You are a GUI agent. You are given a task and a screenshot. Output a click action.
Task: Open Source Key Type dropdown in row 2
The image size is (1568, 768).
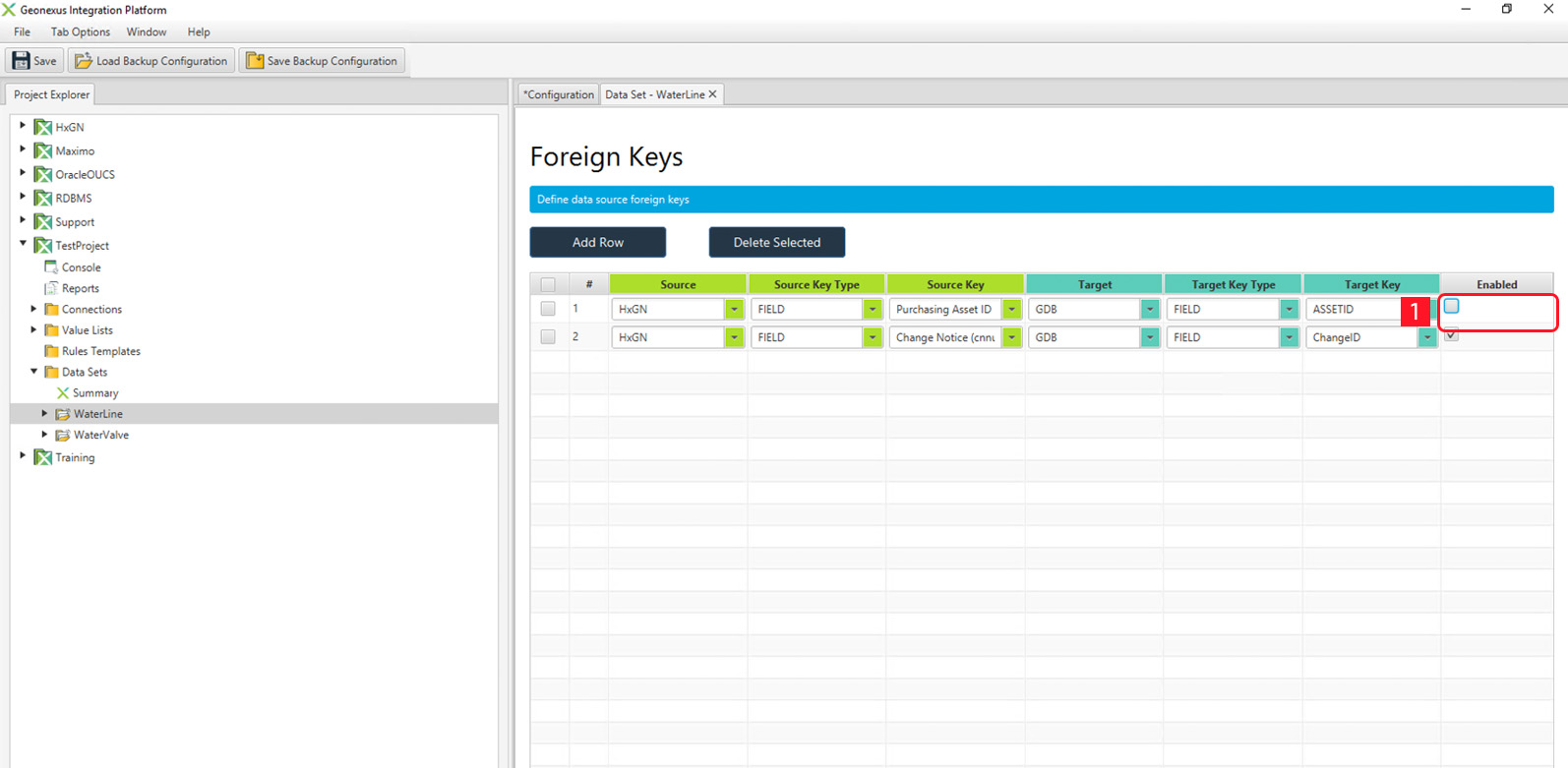pyautogui.click(x=873, y=337)
